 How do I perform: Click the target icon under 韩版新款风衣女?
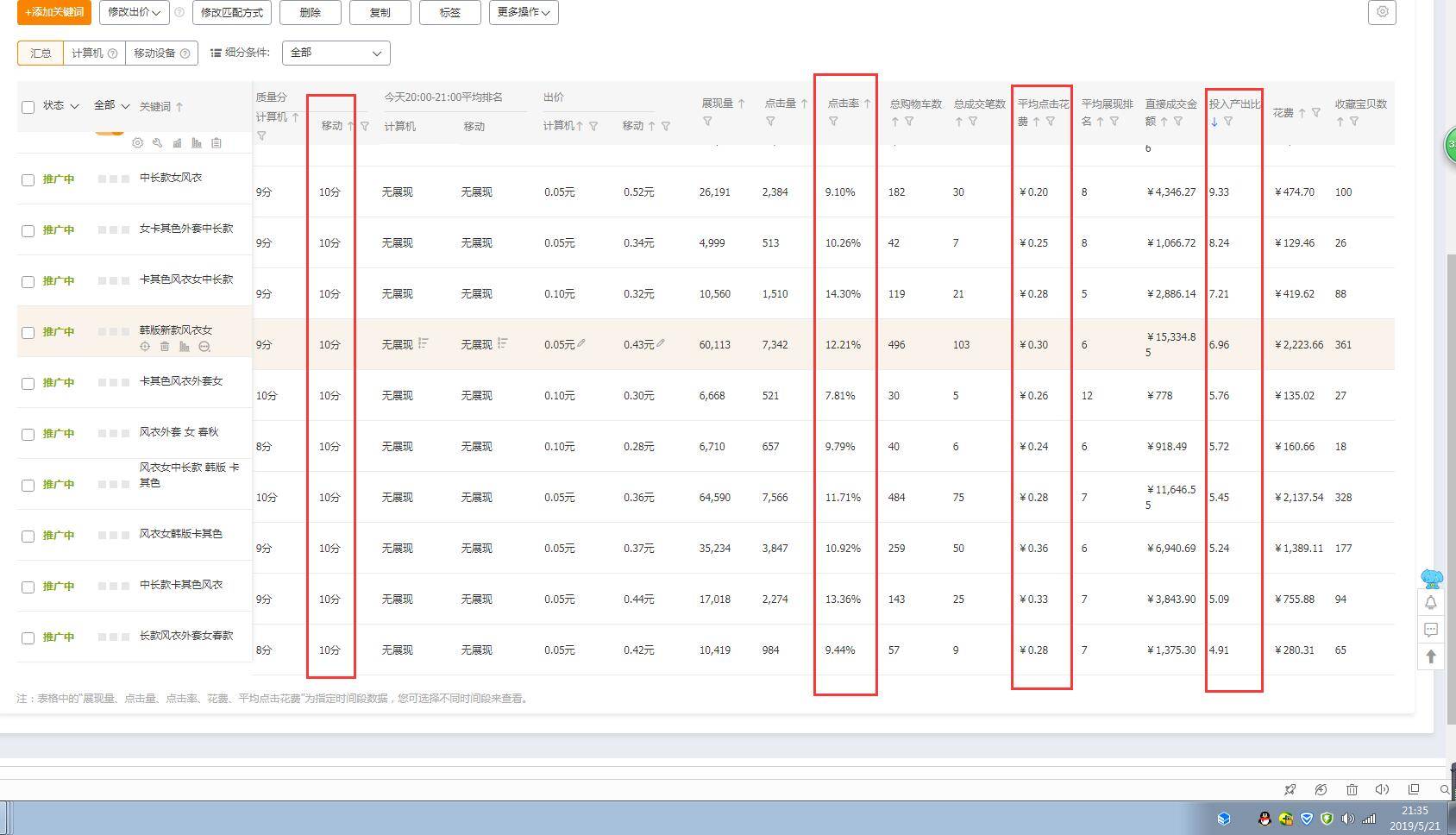coord(145,347)
